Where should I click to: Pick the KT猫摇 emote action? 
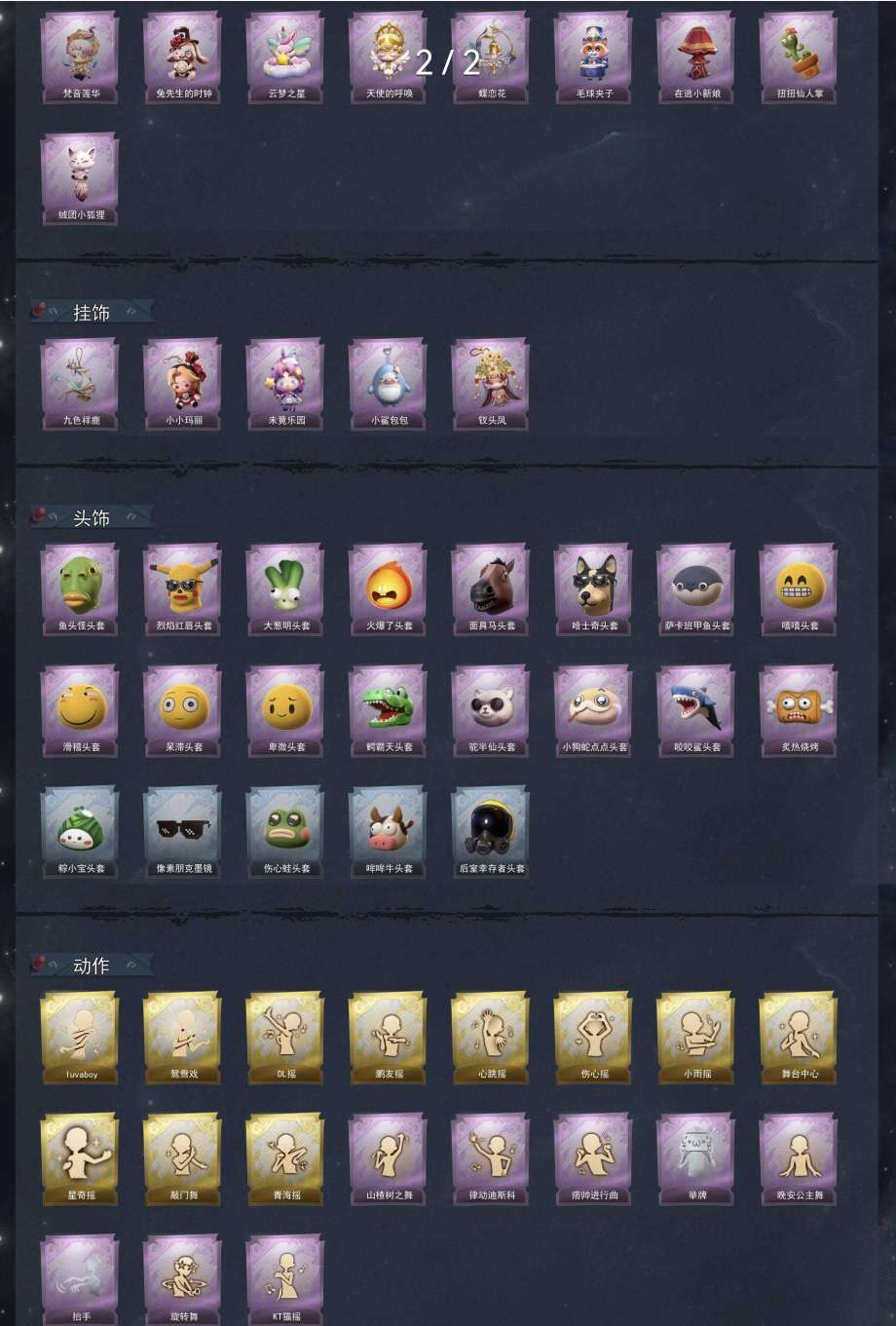point(286,1279)
